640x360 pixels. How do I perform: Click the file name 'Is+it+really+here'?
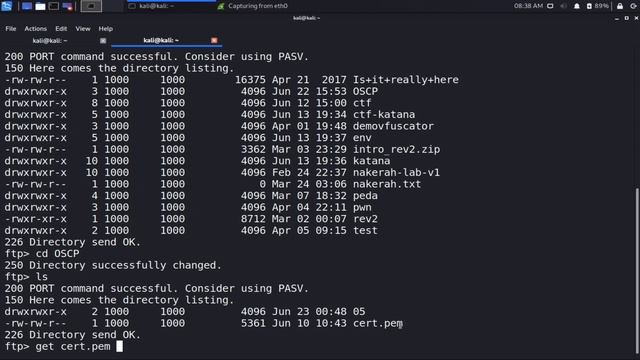406,80
